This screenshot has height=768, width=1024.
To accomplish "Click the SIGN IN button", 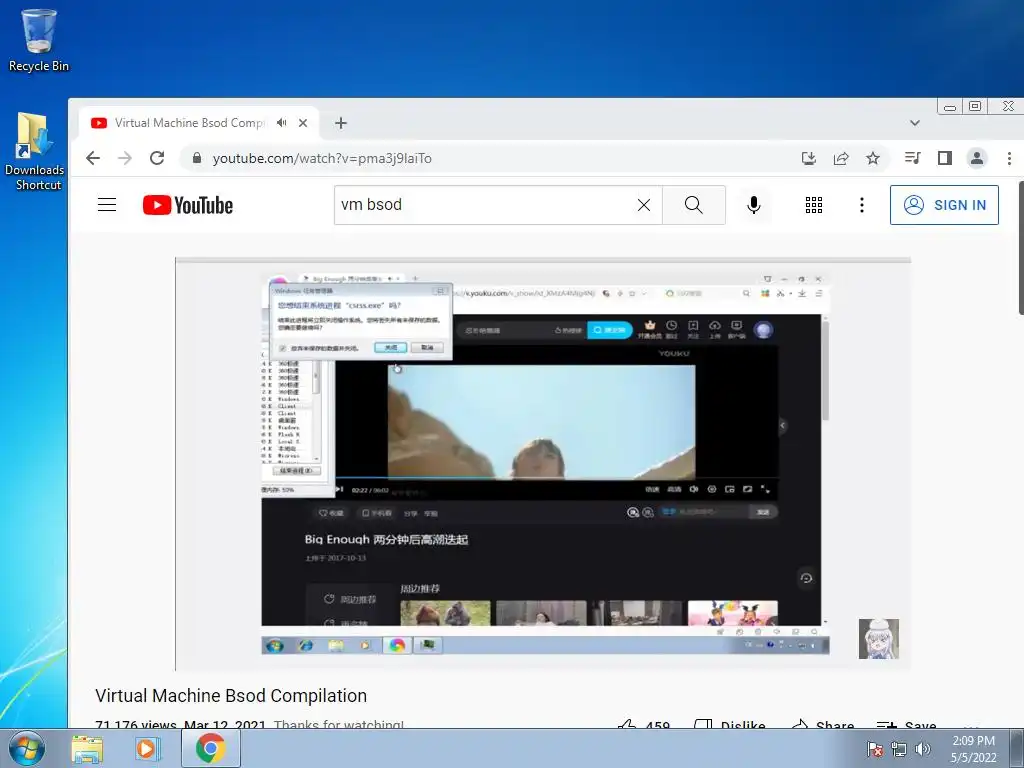I will 944,205.
